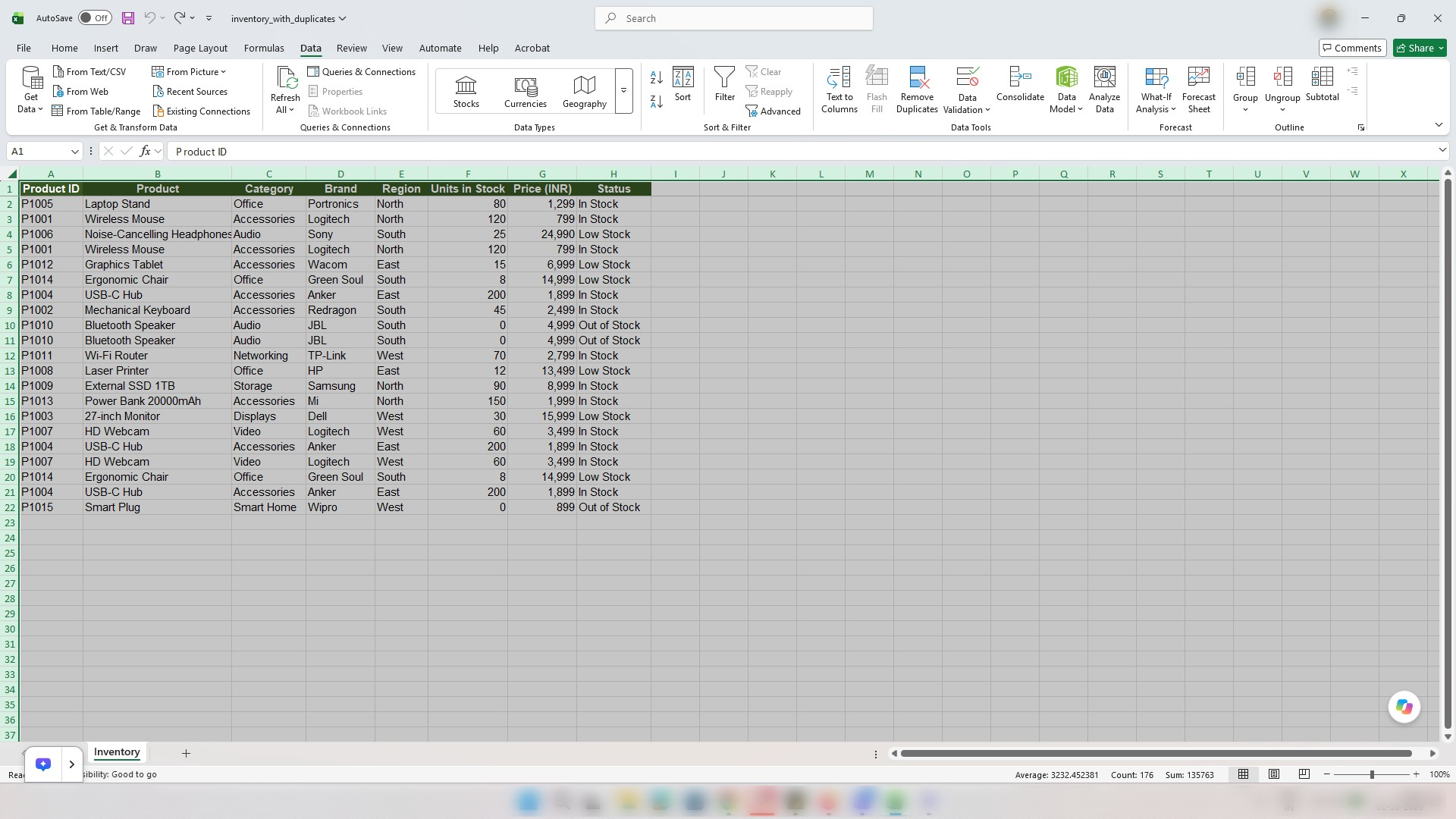
Task: Open Advanced filter options
Action: [773, 111]
